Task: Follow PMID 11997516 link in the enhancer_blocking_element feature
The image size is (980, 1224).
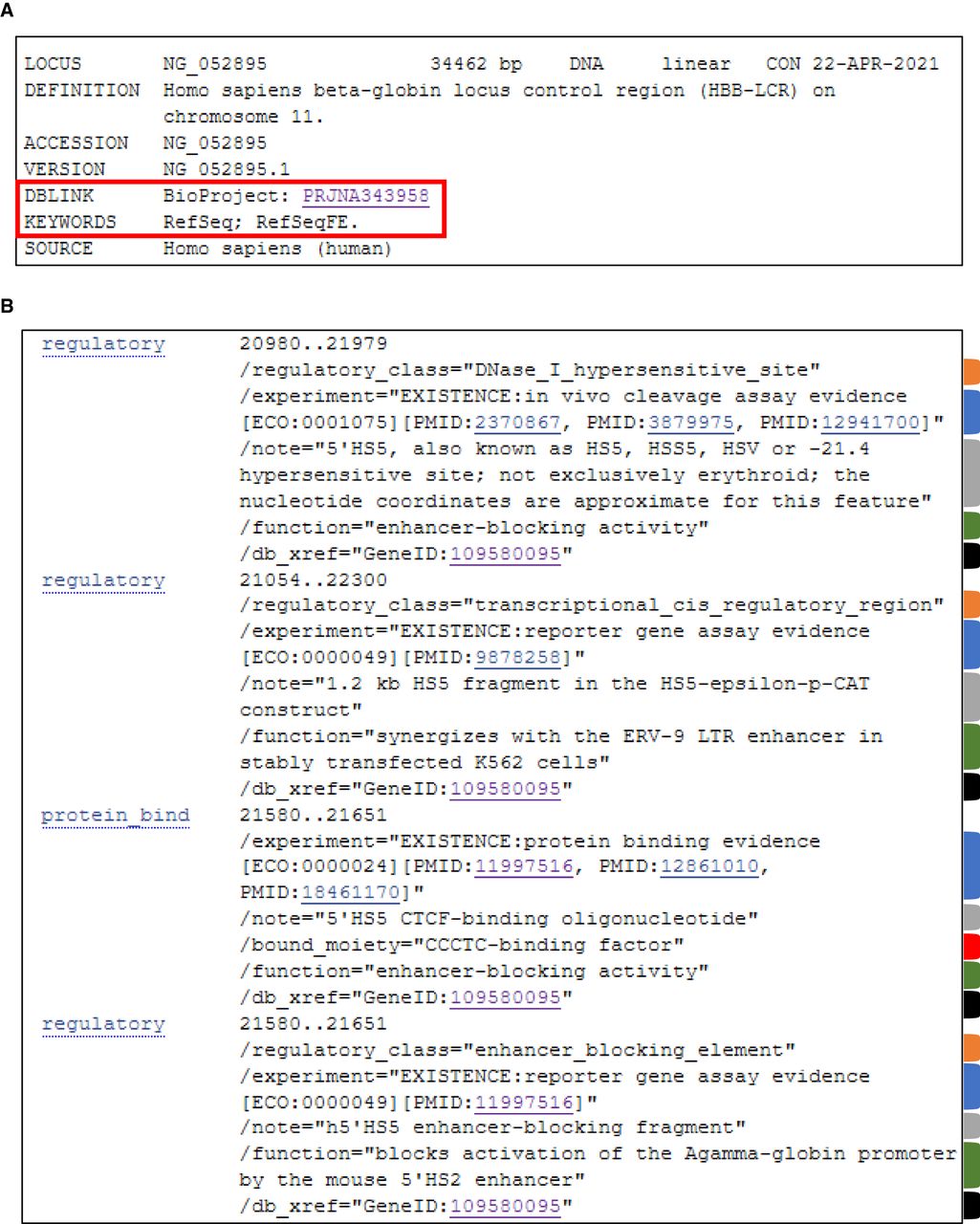Action: [524, 1103]
